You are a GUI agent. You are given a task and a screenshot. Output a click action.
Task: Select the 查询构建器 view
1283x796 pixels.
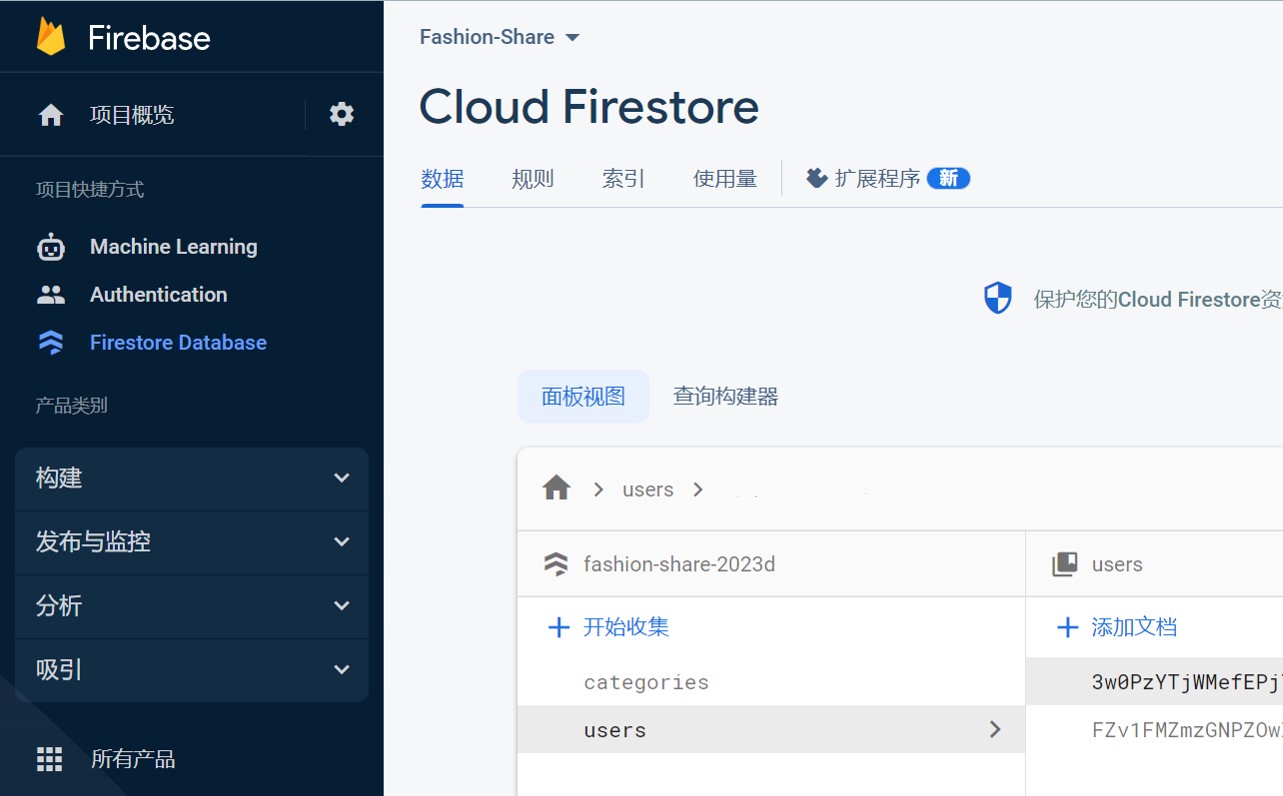point(725,396)
